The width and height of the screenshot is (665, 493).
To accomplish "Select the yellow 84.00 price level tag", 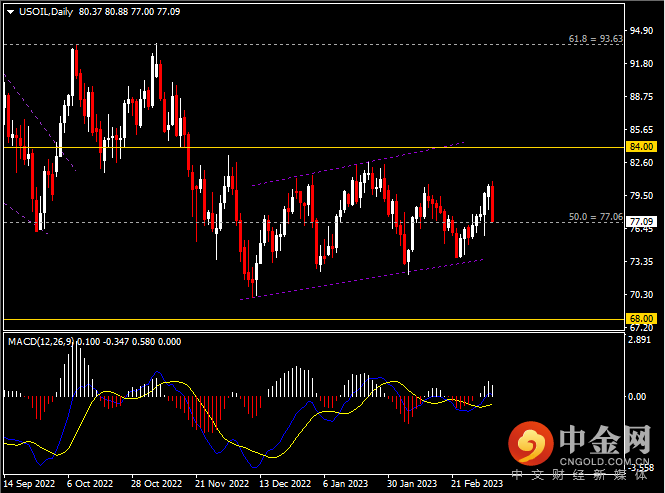I will tap(641, 147).
